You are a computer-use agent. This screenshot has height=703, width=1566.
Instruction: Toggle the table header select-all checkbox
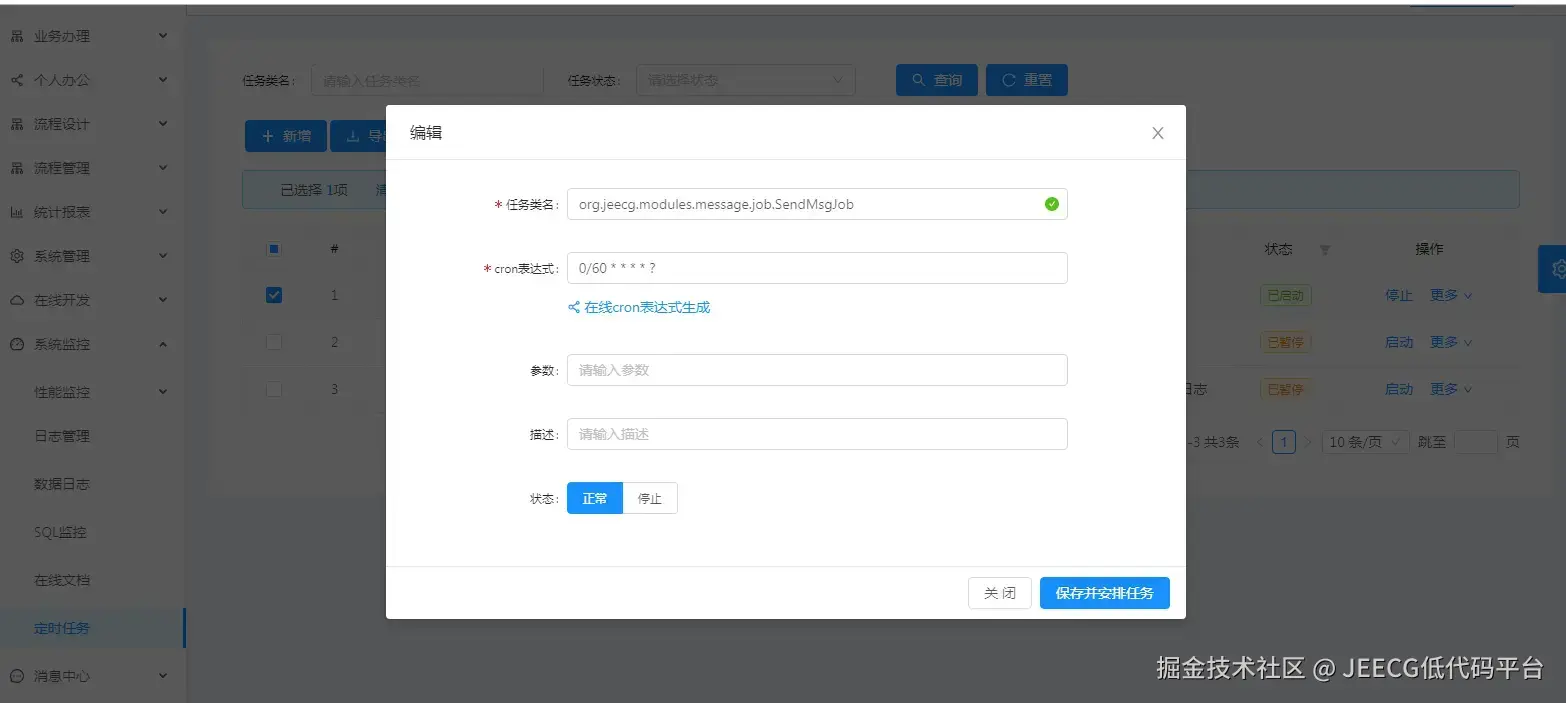tap(274, 249)
